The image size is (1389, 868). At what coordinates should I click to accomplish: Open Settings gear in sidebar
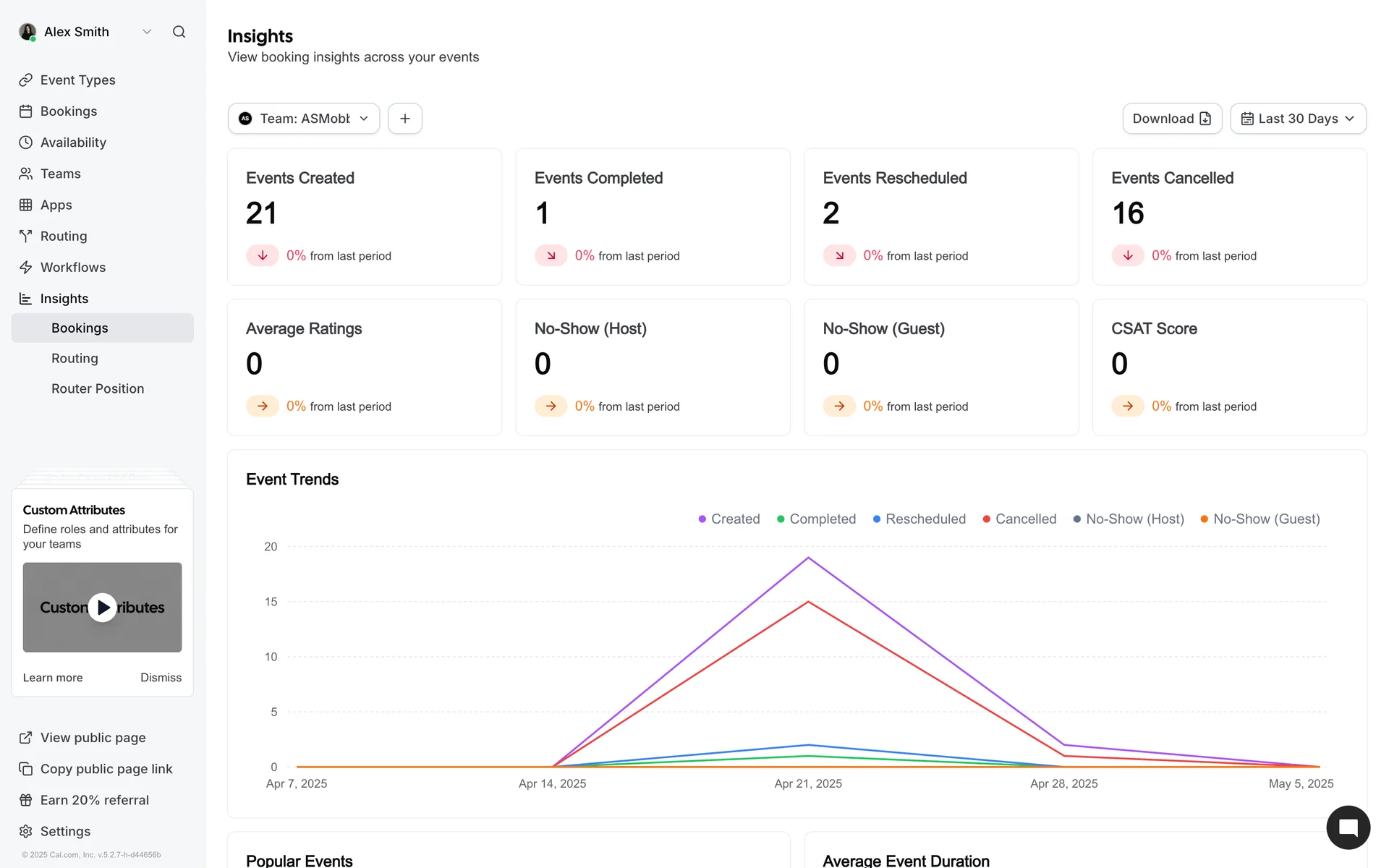coord(26,831)
